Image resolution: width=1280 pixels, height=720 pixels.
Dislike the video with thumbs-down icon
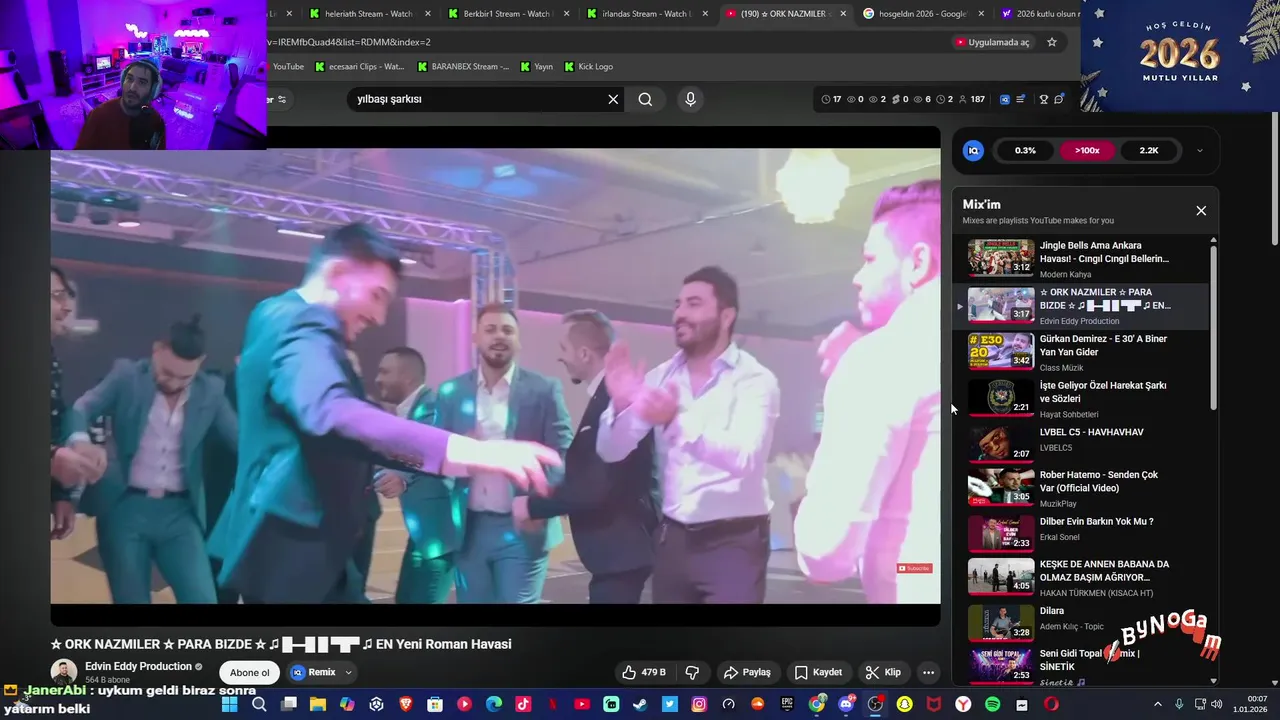coord(691,672)
